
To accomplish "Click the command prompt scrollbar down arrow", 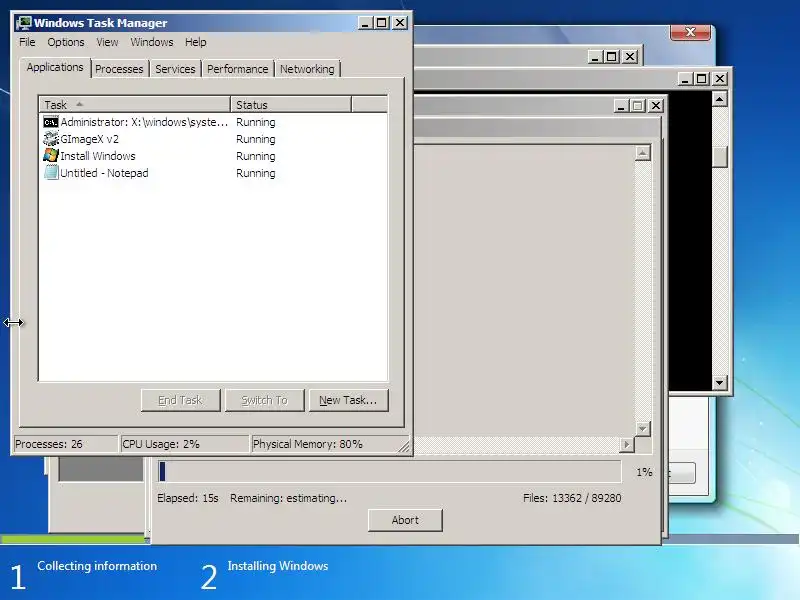I will (719, 382).
